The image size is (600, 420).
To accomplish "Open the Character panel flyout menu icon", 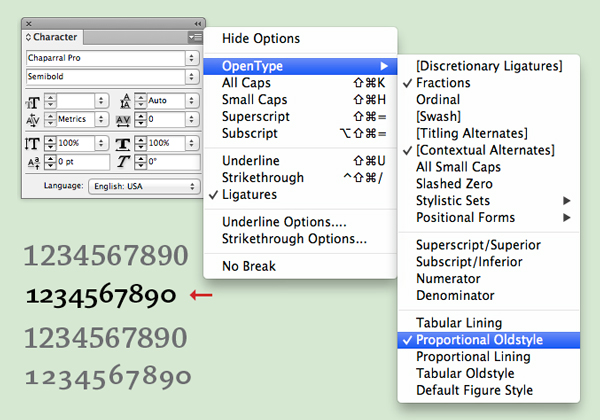I will click(x=194, y=37).
